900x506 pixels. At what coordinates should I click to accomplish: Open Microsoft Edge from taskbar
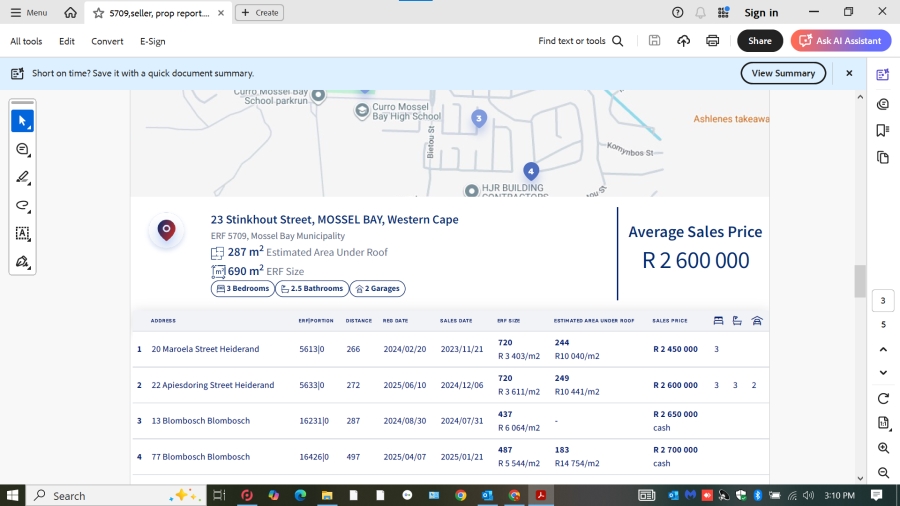pos(300,495)
